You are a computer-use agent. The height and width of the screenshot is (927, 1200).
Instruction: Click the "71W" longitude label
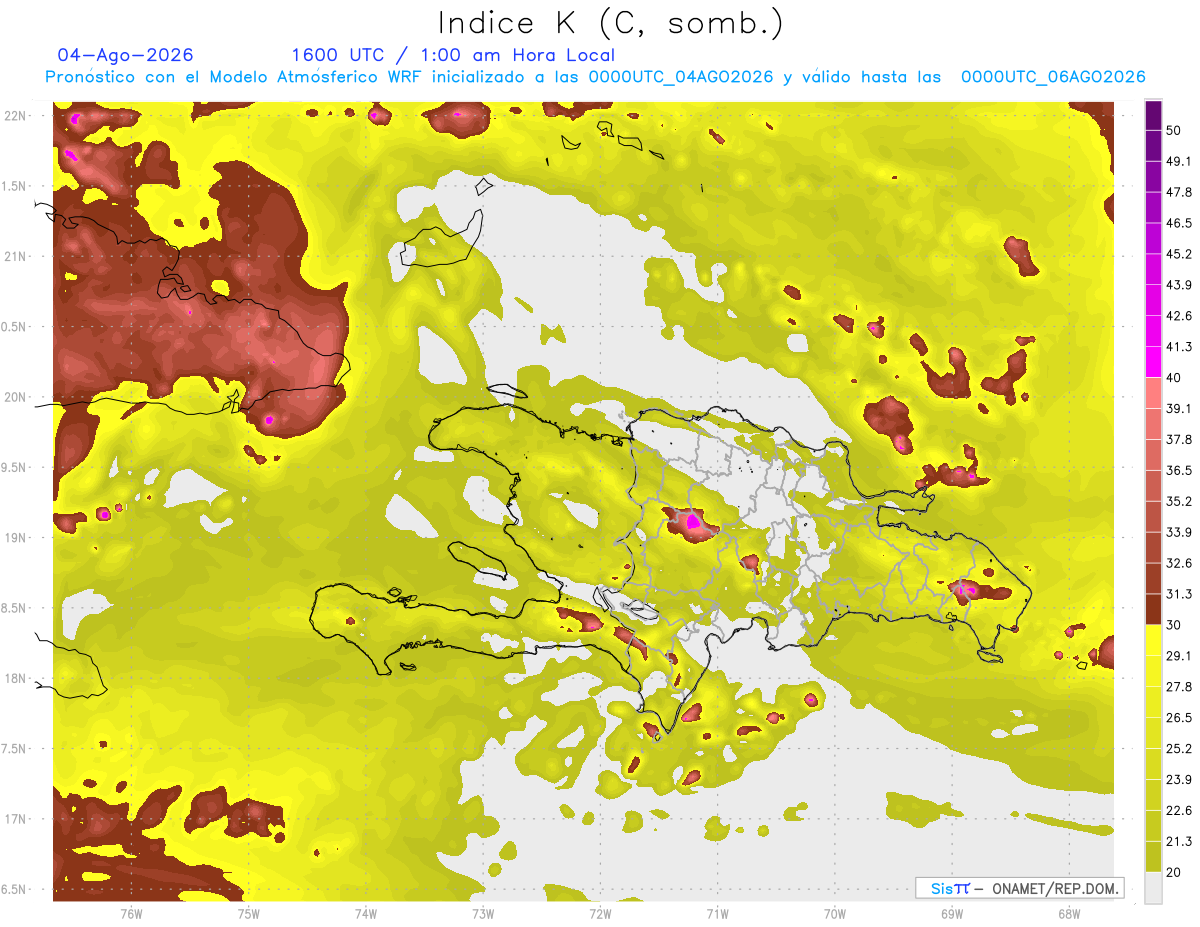(717, 913)
